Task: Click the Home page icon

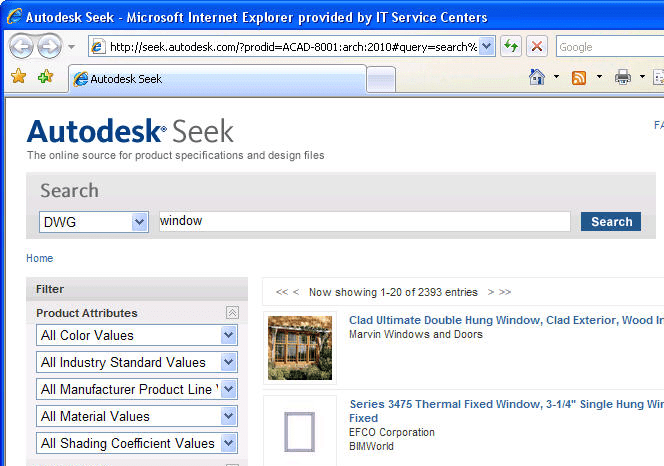Action: (x=537, y=77)
